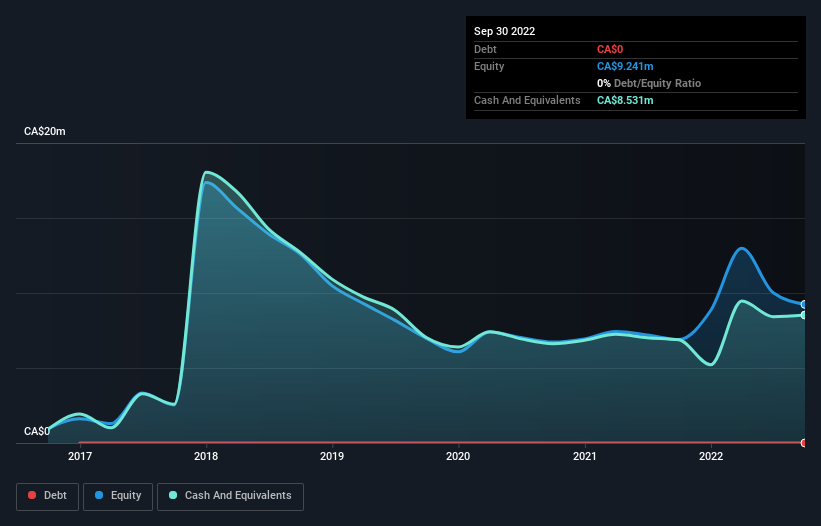This screenshot has height=526, width=821.
Task: Click the 2019 x-axis label
Action: (x=332, y=456)
